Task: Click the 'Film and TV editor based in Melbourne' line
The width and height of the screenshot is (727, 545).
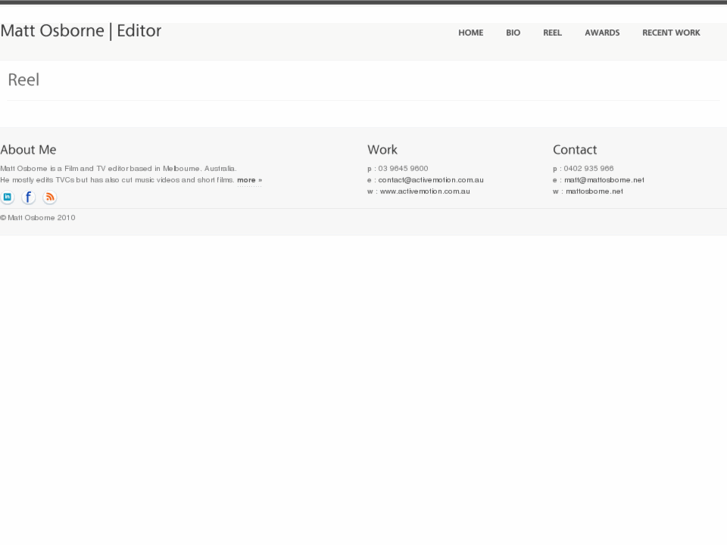Action: (x=118, y=168)
